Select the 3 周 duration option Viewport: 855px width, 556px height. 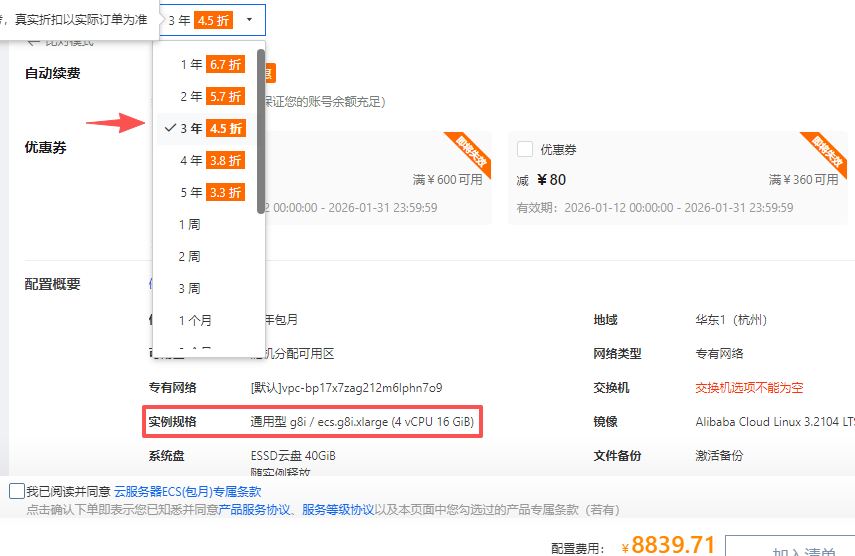pos(189,289)
